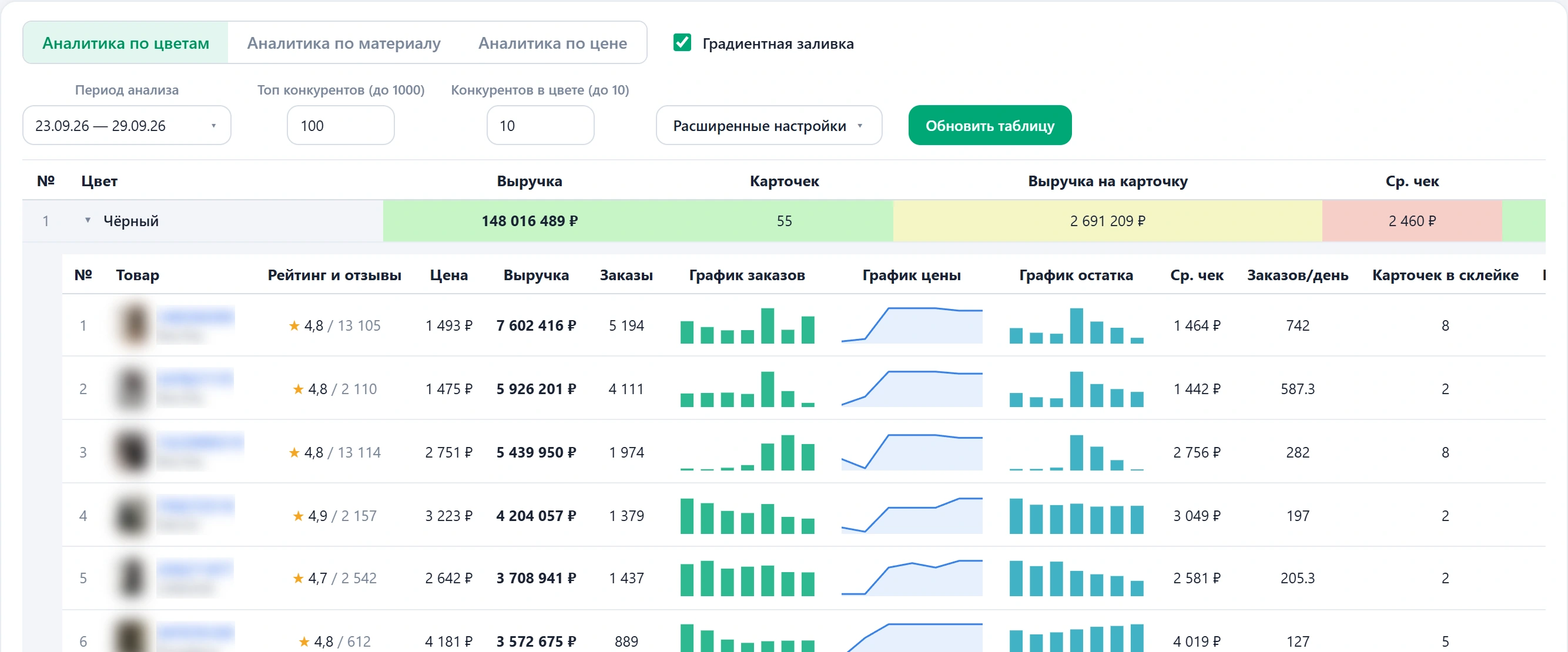The height and width of the screenshot is (652, 1568).
Task: Open product thumbnail in row 5
Action: pos(133,578)
